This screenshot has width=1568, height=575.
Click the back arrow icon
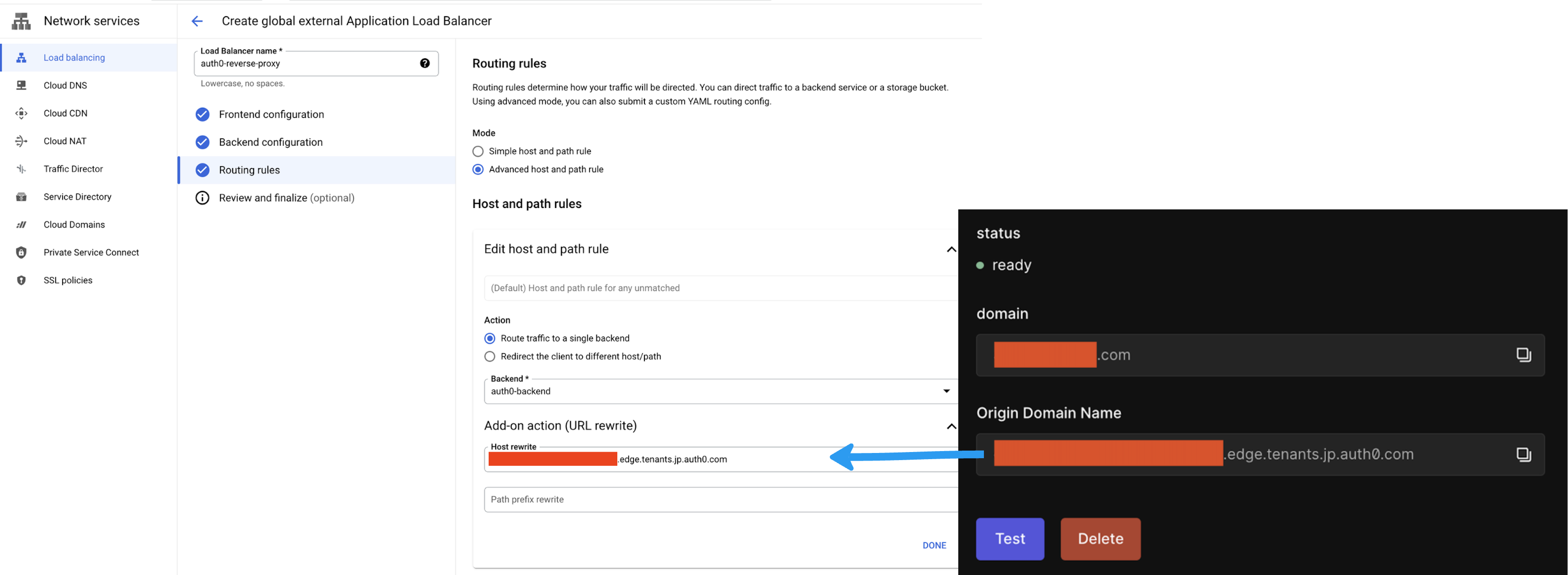tap(197, 21)
